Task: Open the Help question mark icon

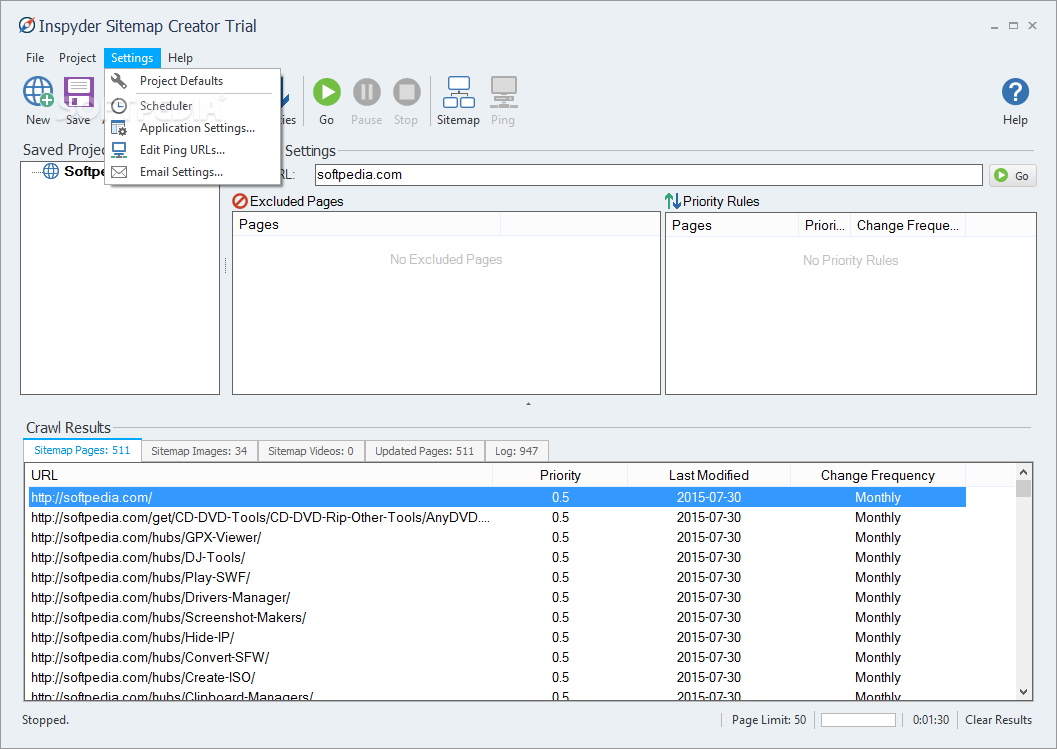Action: (x=1015, y=92)
